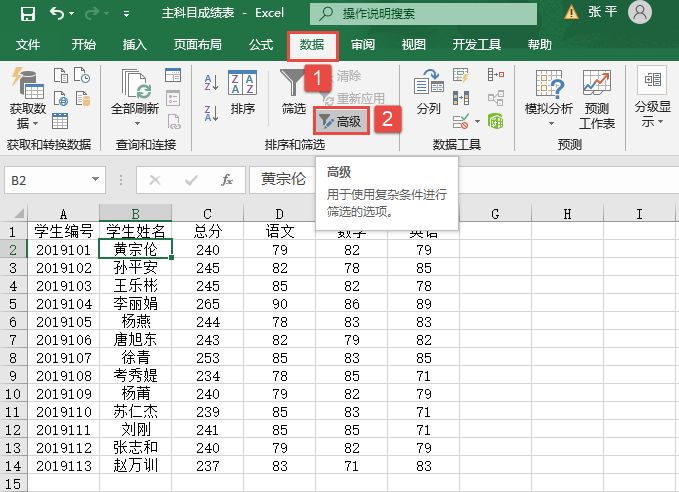The image size is (679, 492).
Task: Click the Flash Fill icon
Action: tap(461, 75)
